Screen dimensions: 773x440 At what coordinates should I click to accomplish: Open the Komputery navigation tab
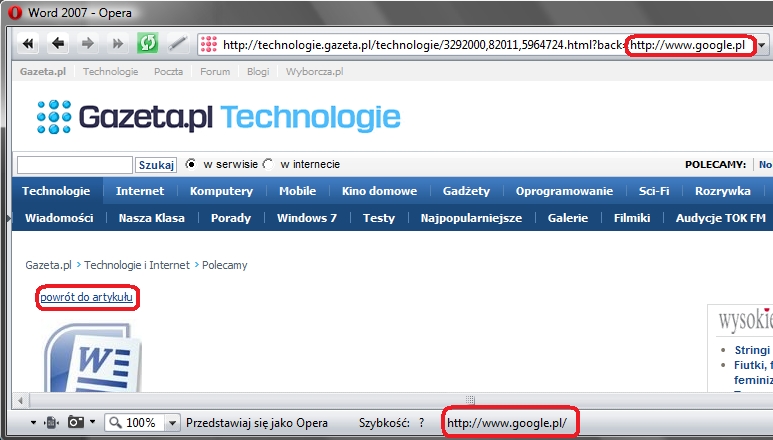click(221, 191)
